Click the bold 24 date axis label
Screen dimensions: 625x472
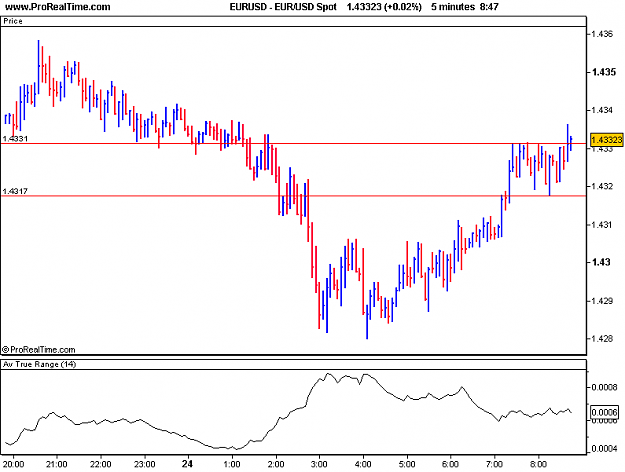point(187,464)
